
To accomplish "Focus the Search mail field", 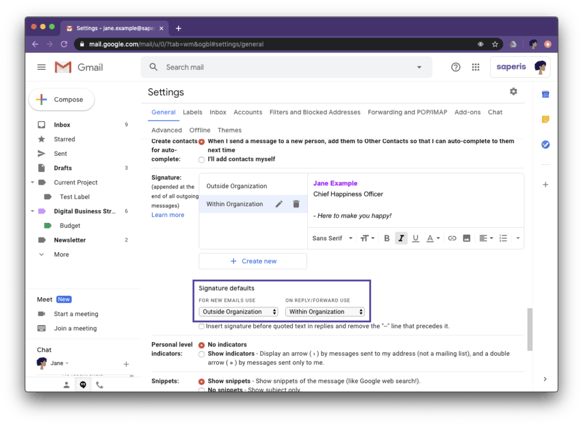I will point(286,67).
